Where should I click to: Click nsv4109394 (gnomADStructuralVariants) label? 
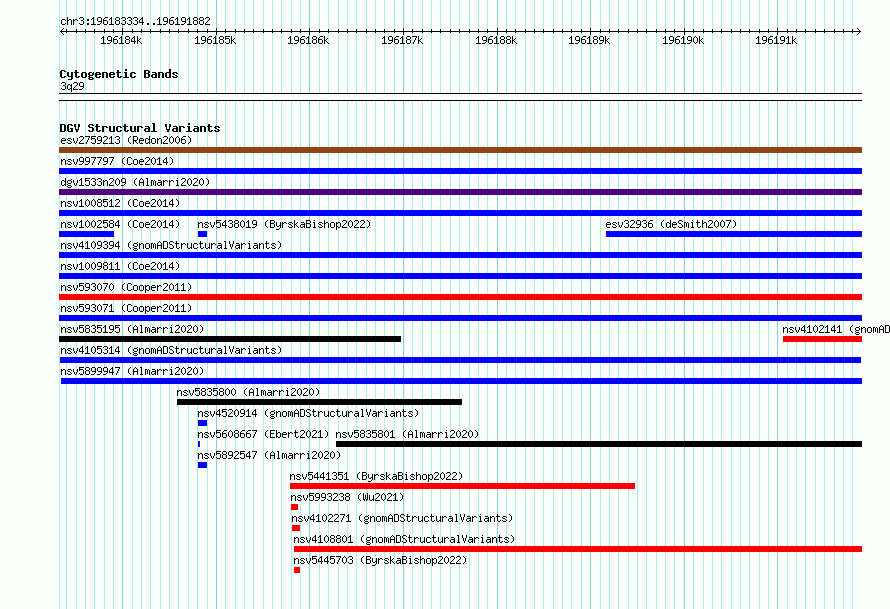pyautogui.click(x=171, y=245)
